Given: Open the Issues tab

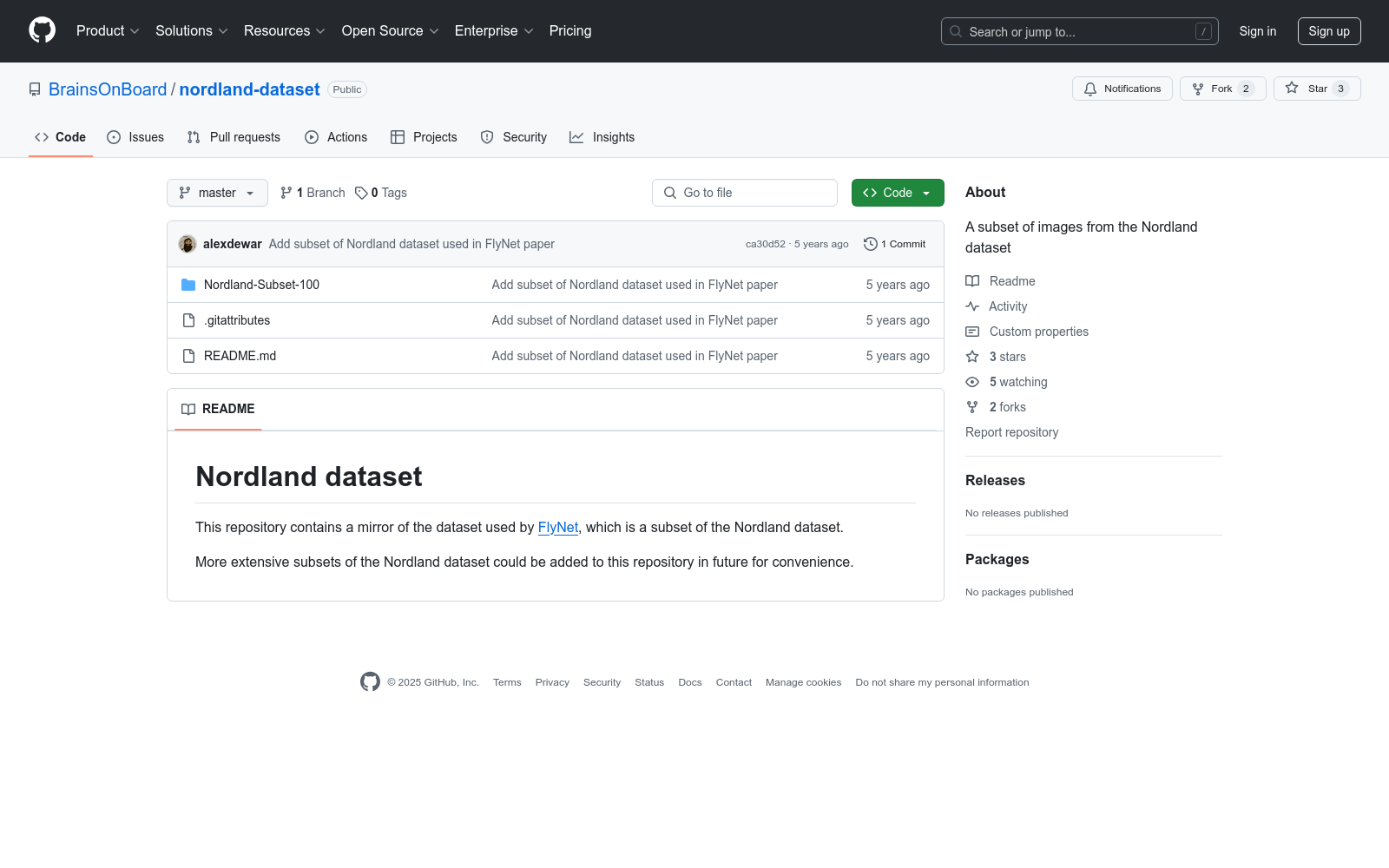Looking at the screenshot, I should pyautogui.click(x=135, y=137).
